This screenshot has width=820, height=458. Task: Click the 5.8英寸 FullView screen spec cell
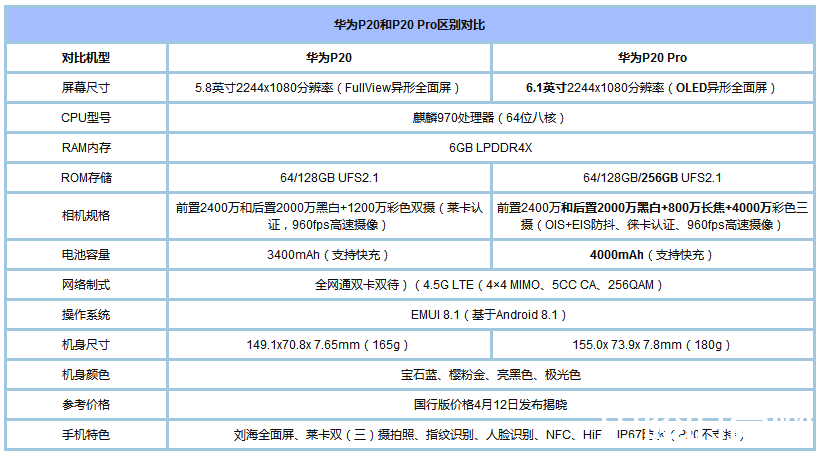328,88
